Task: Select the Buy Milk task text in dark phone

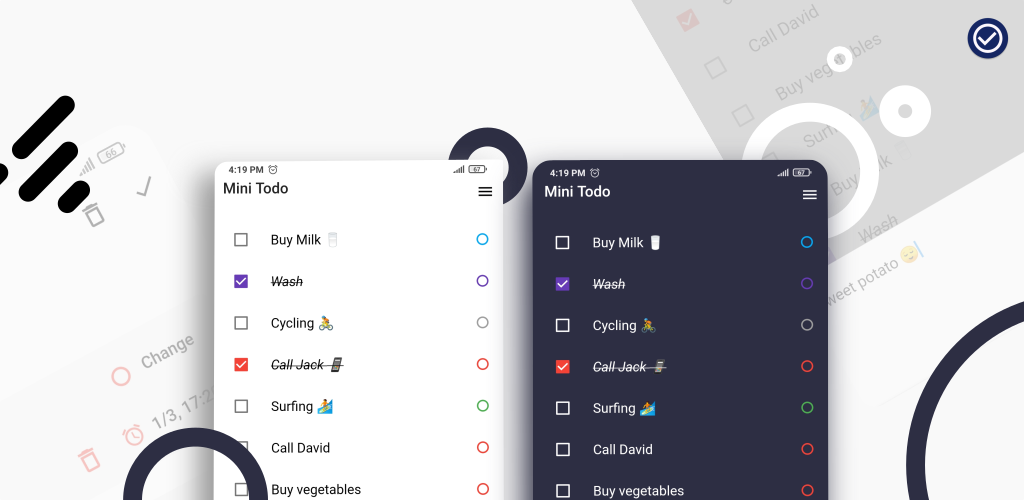Action: click(x=627, y=243)
